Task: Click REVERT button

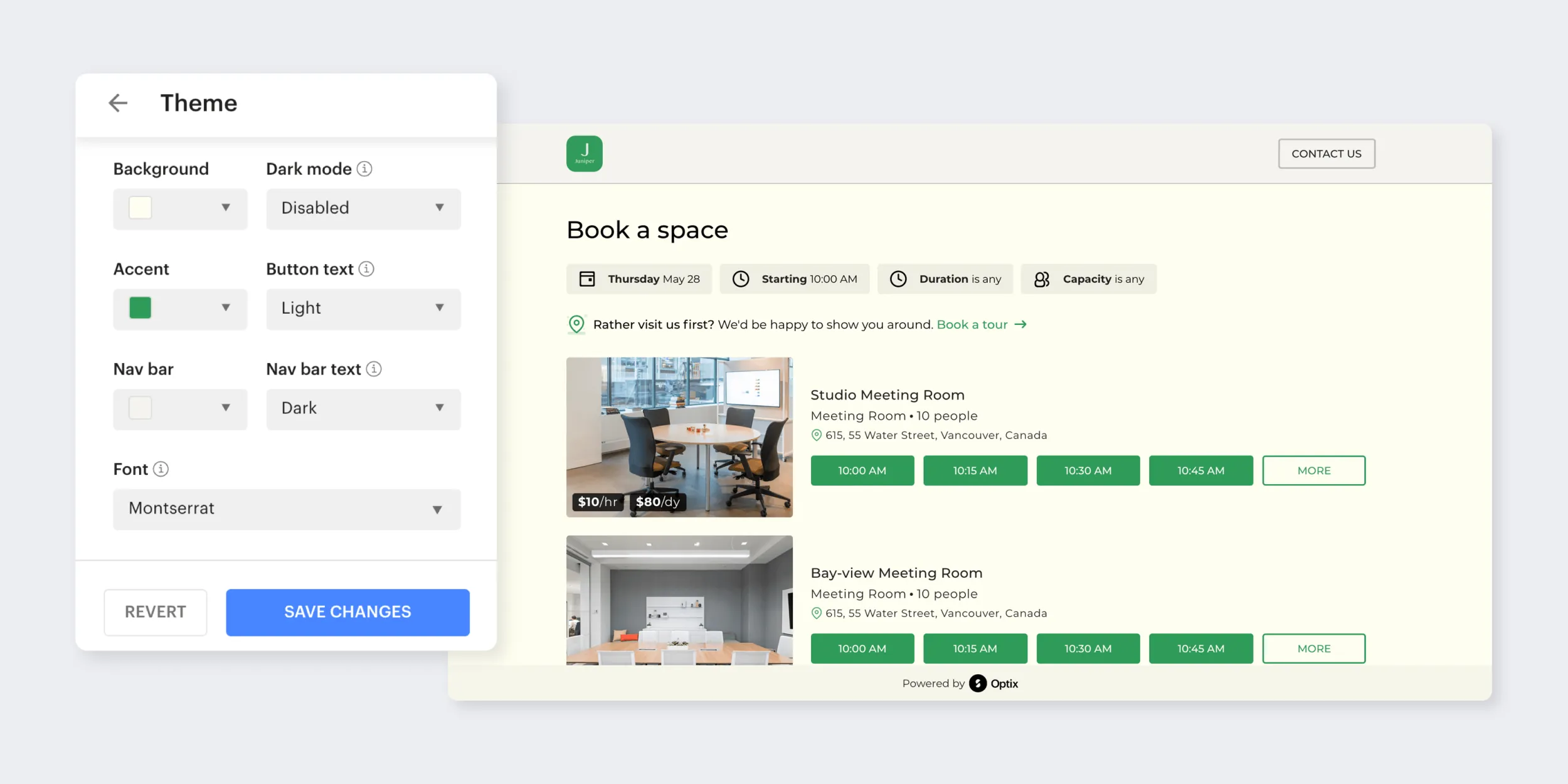Action: (155, 611)
